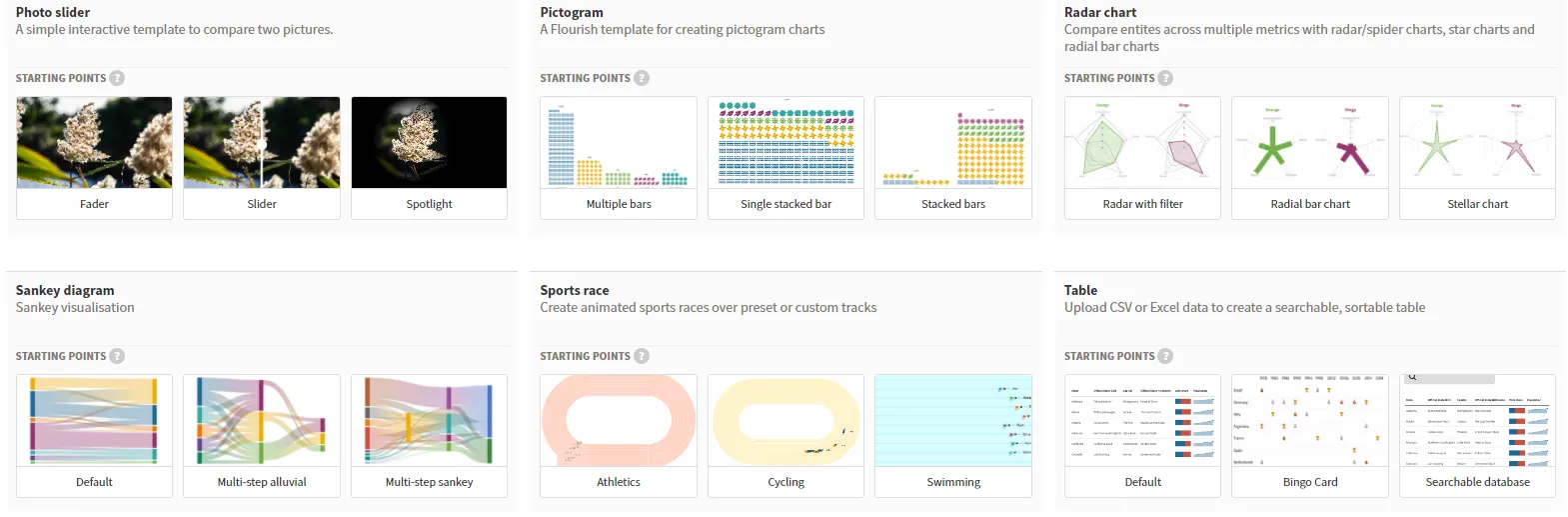
Task: Click the help icon beside Sports race starting points
Action: pyautogui.click(x=642, y=356)
